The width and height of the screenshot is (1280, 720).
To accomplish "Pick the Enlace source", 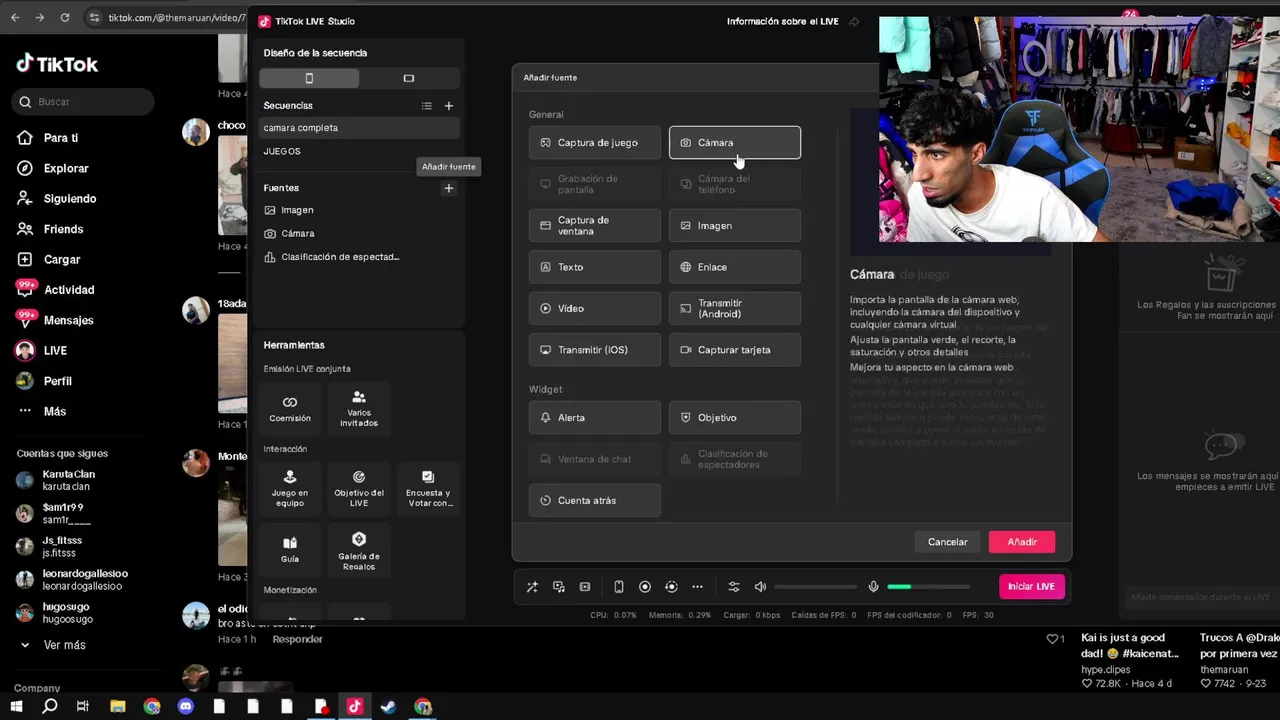I will pos(735,267).
